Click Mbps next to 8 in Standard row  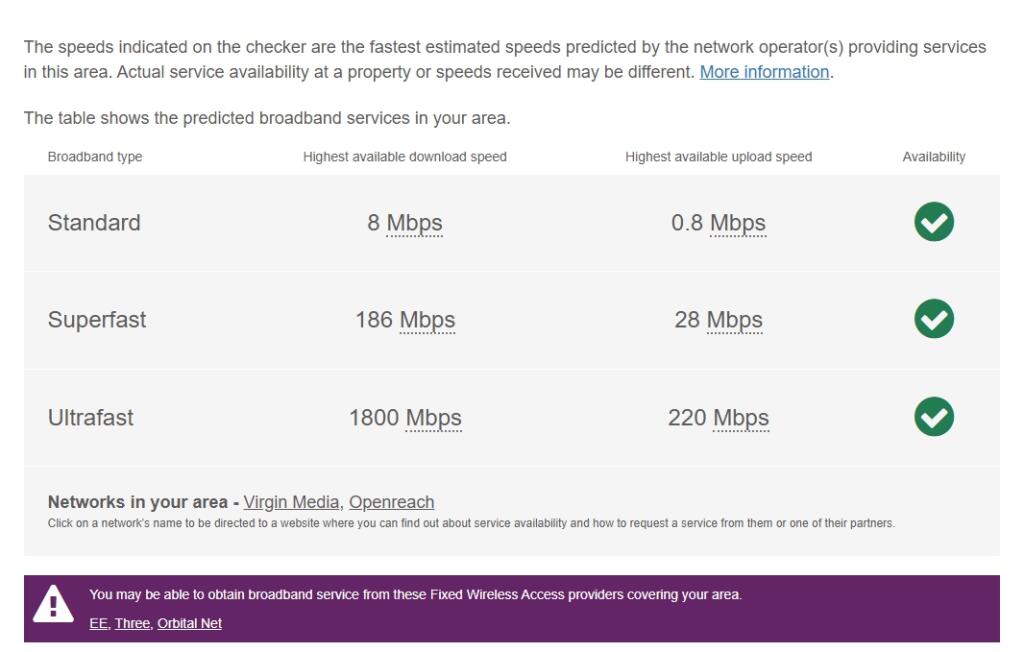[x=414, y=223]
